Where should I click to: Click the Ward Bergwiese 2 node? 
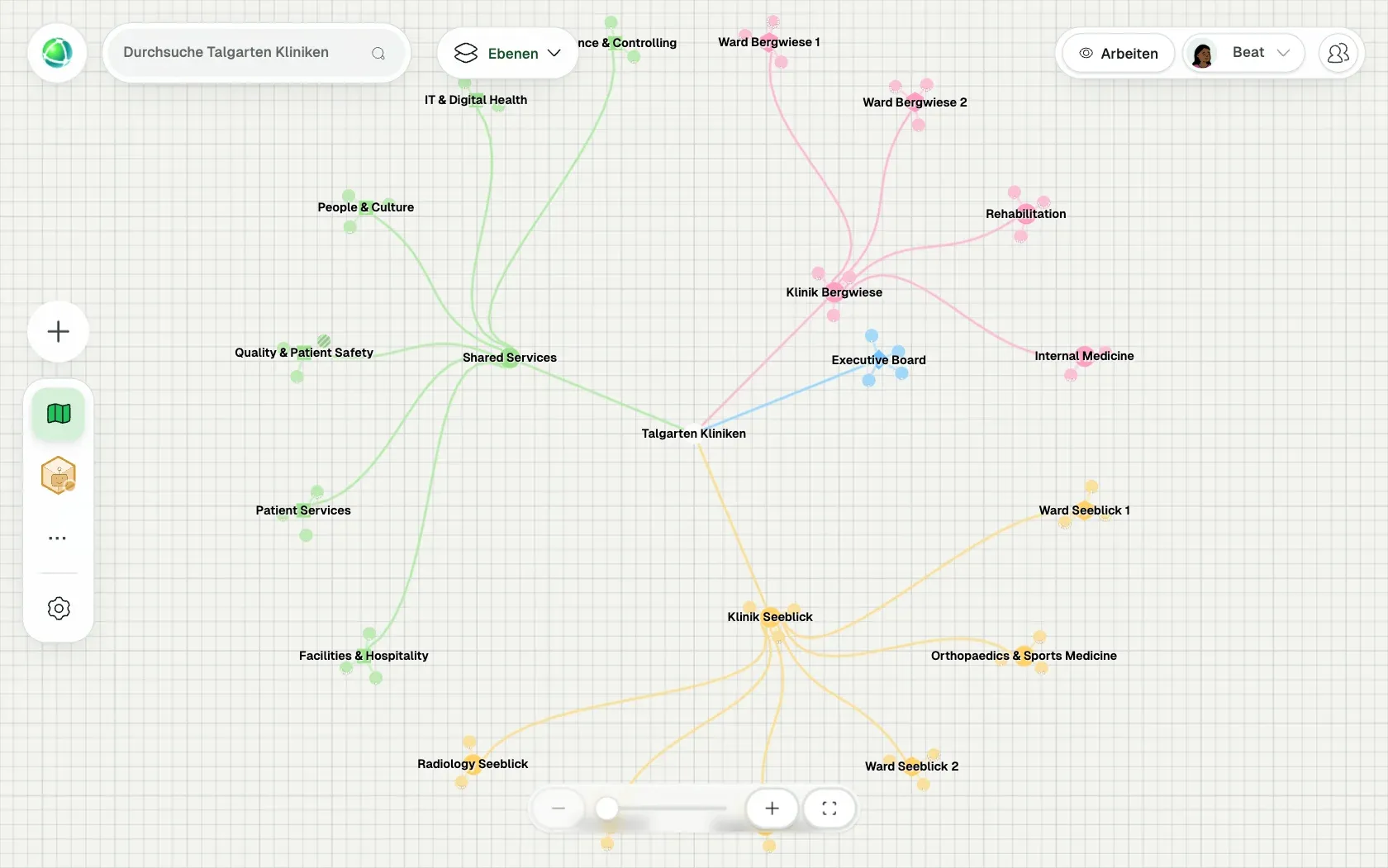[915, 102]
